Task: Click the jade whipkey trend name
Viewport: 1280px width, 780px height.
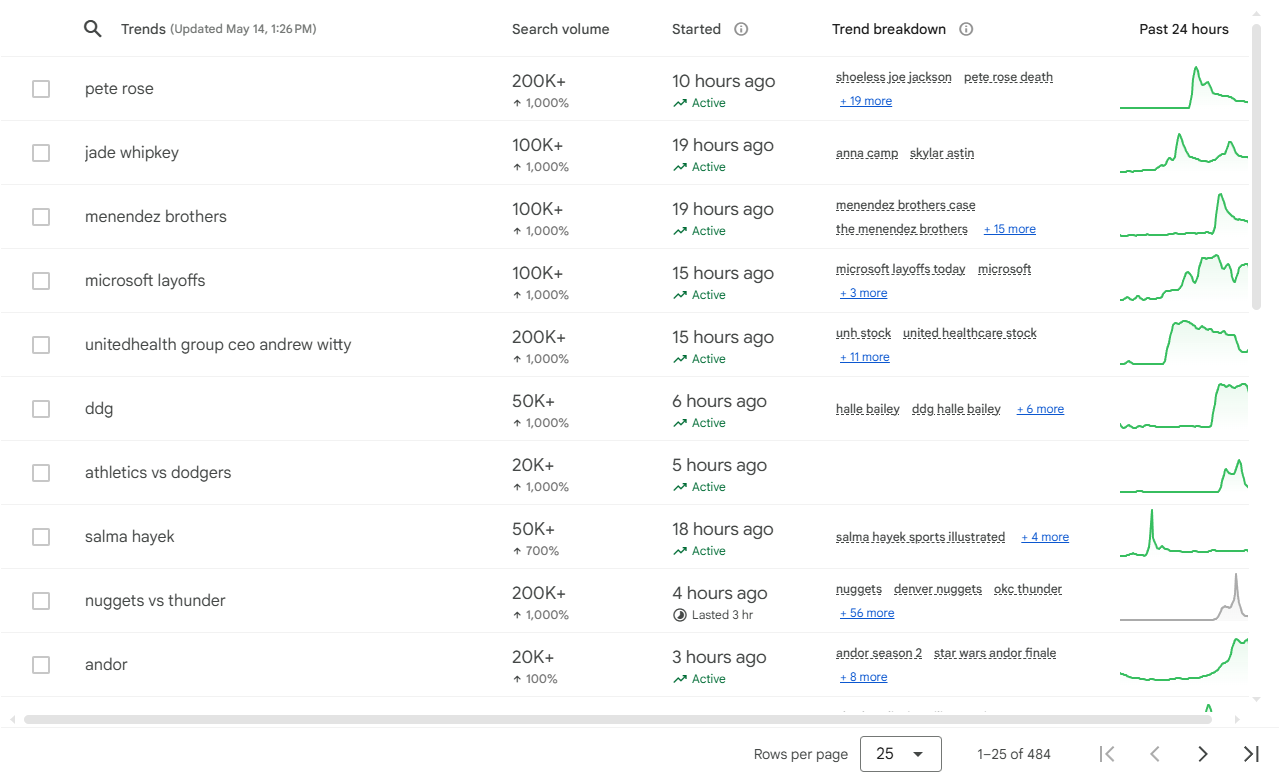Action: [132, 153]
